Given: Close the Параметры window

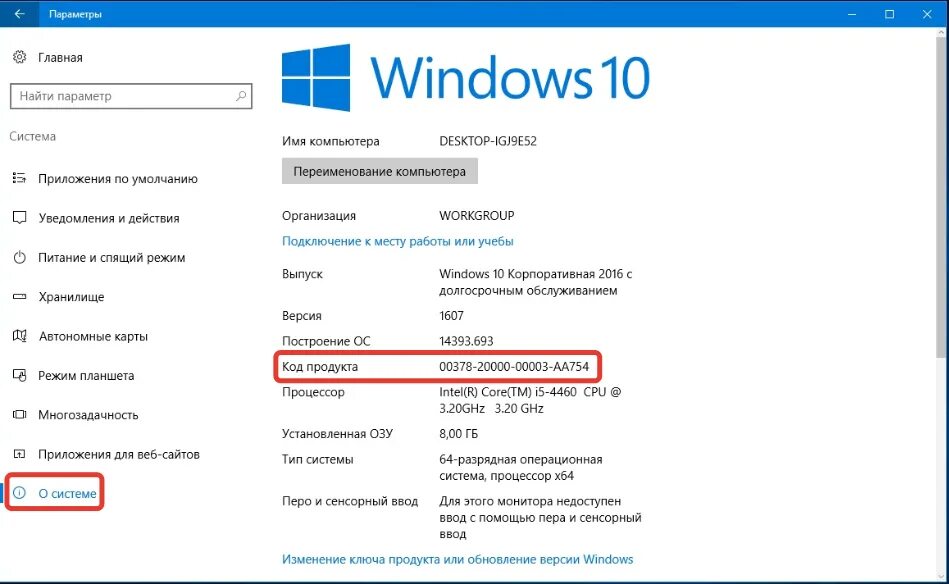Looking at the screenshot, I should coord(927,13).
